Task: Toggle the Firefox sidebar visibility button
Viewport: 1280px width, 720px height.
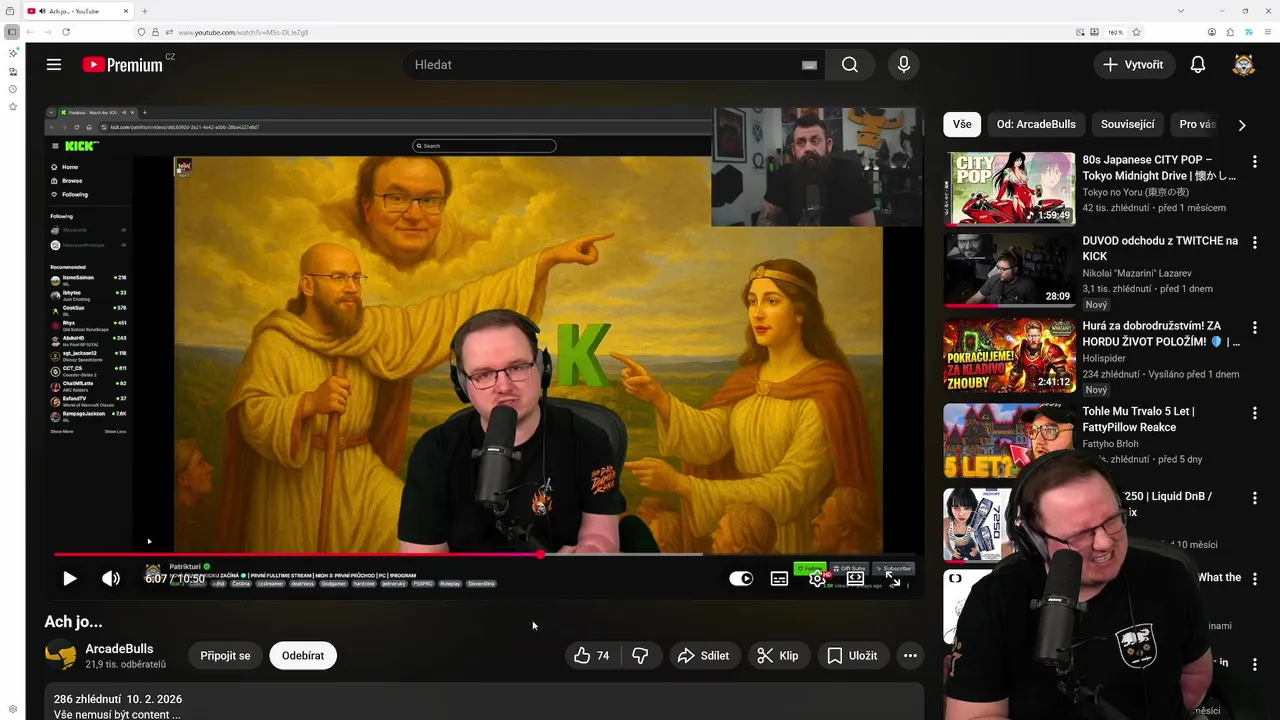Action: (12, 32)
